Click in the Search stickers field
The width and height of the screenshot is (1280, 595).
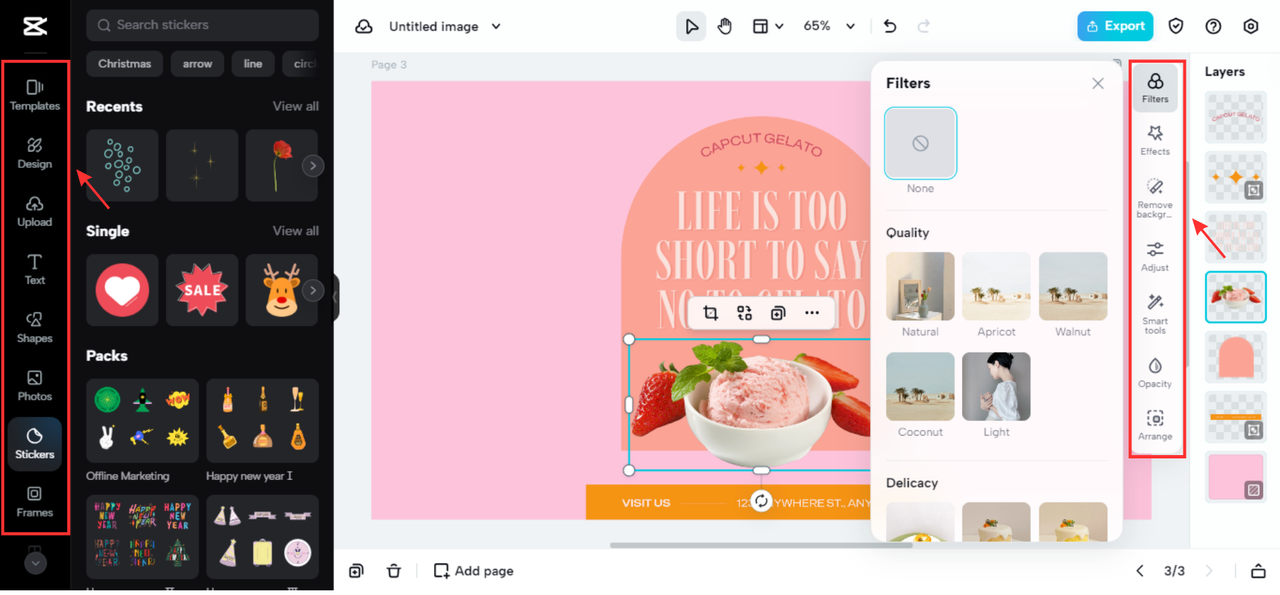click(202, 25)
